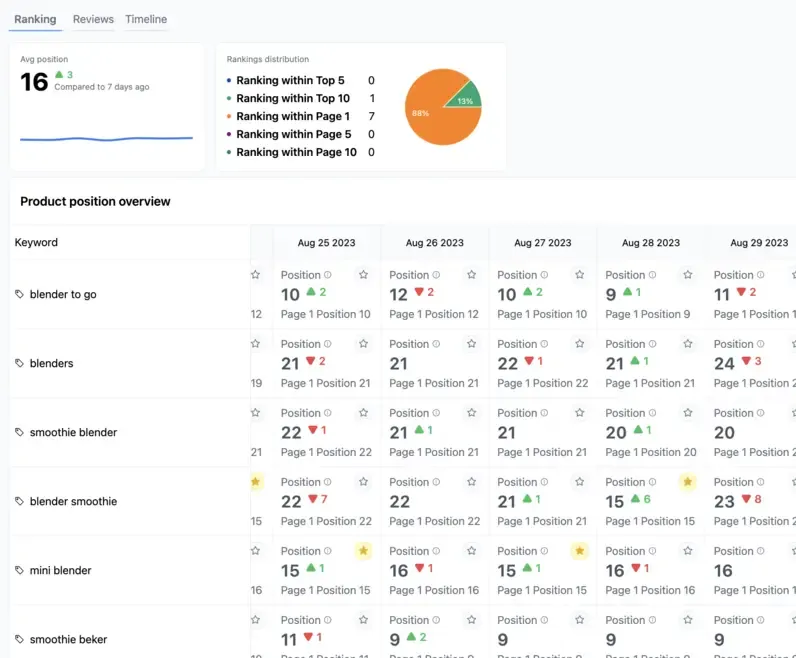Click info icon for blender to go Aug 27

coord(544,275)
